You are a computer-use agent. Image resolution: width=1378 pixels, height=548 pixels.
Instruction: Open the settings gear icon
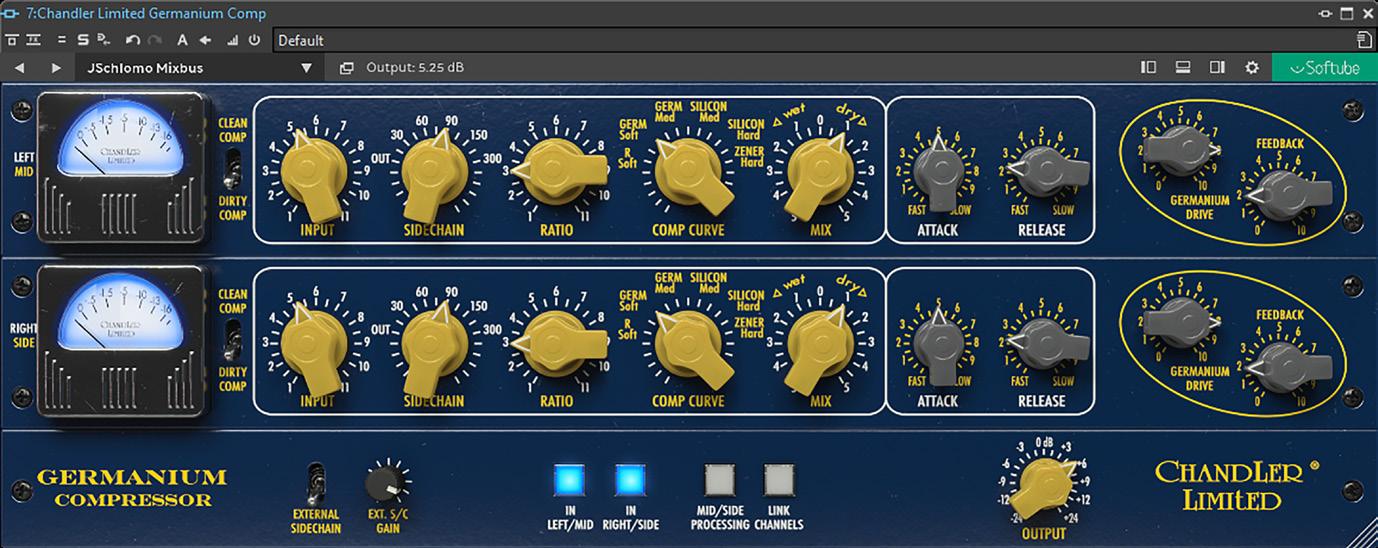[x=1252, y=67]
